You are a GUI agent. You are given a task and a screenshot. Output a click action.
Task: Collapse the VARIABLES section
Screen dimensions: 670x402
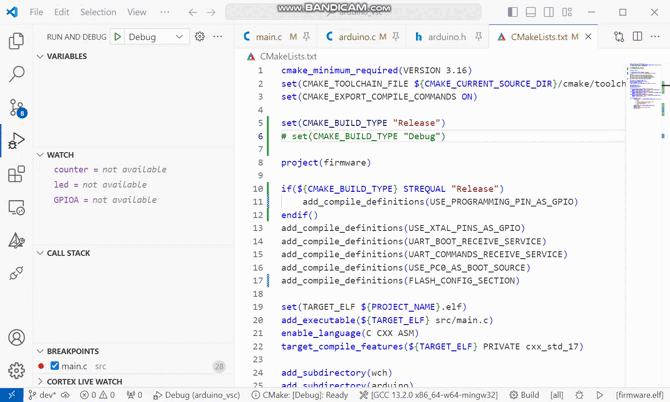click(x=40, y=56)
